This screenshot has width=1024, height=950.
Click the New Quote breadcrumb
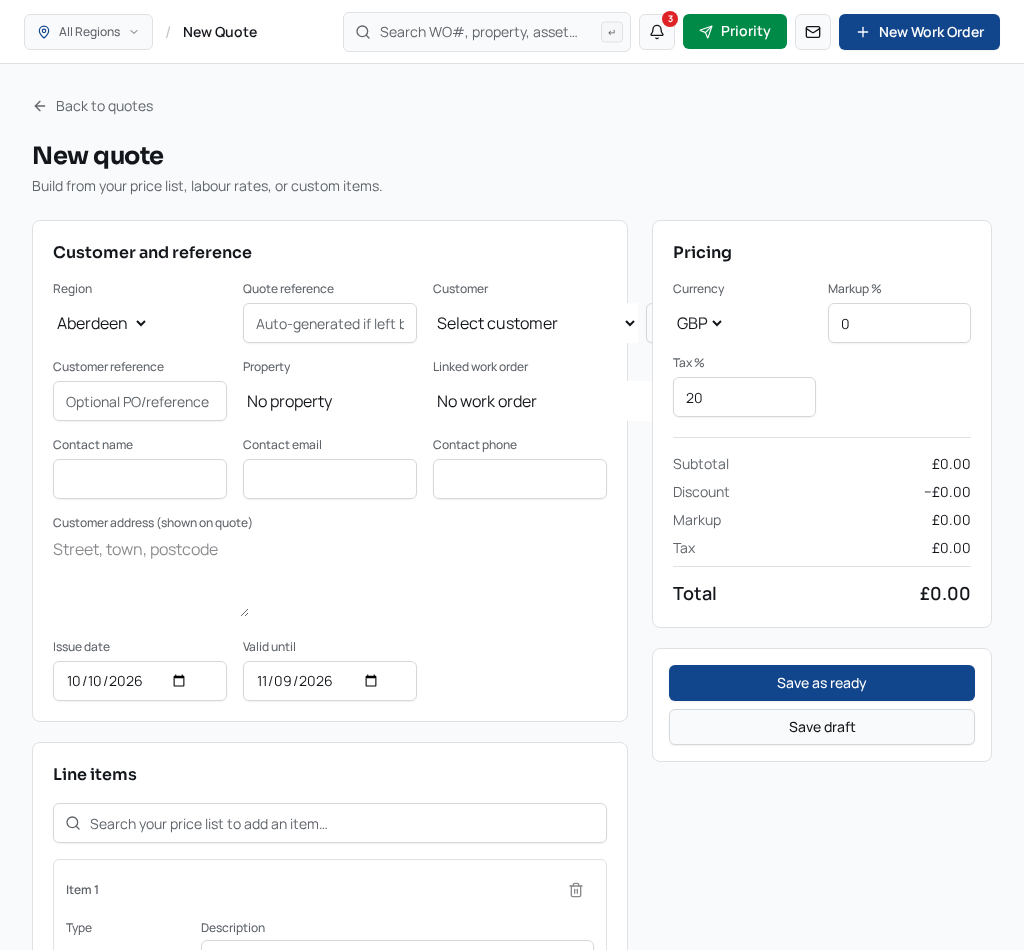220,32
